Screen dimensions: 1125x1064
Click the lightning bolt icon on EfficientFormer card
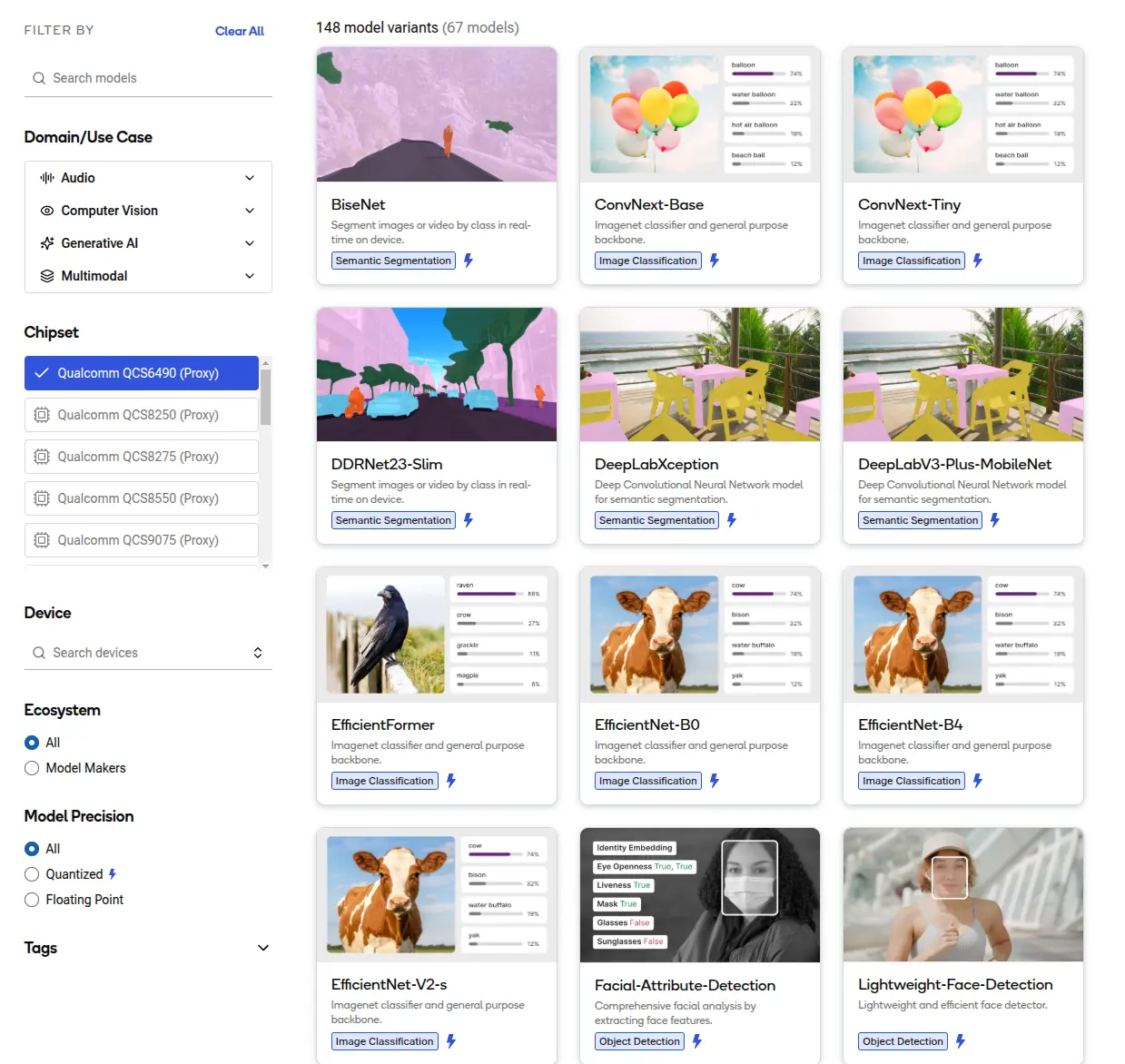451,781
